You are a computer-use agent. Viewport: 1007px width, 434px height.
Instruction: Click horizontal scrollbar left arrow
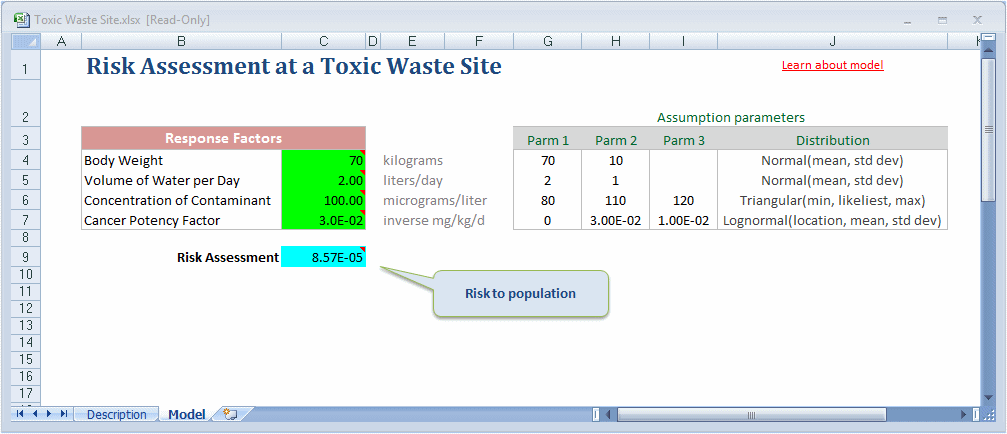608,415
